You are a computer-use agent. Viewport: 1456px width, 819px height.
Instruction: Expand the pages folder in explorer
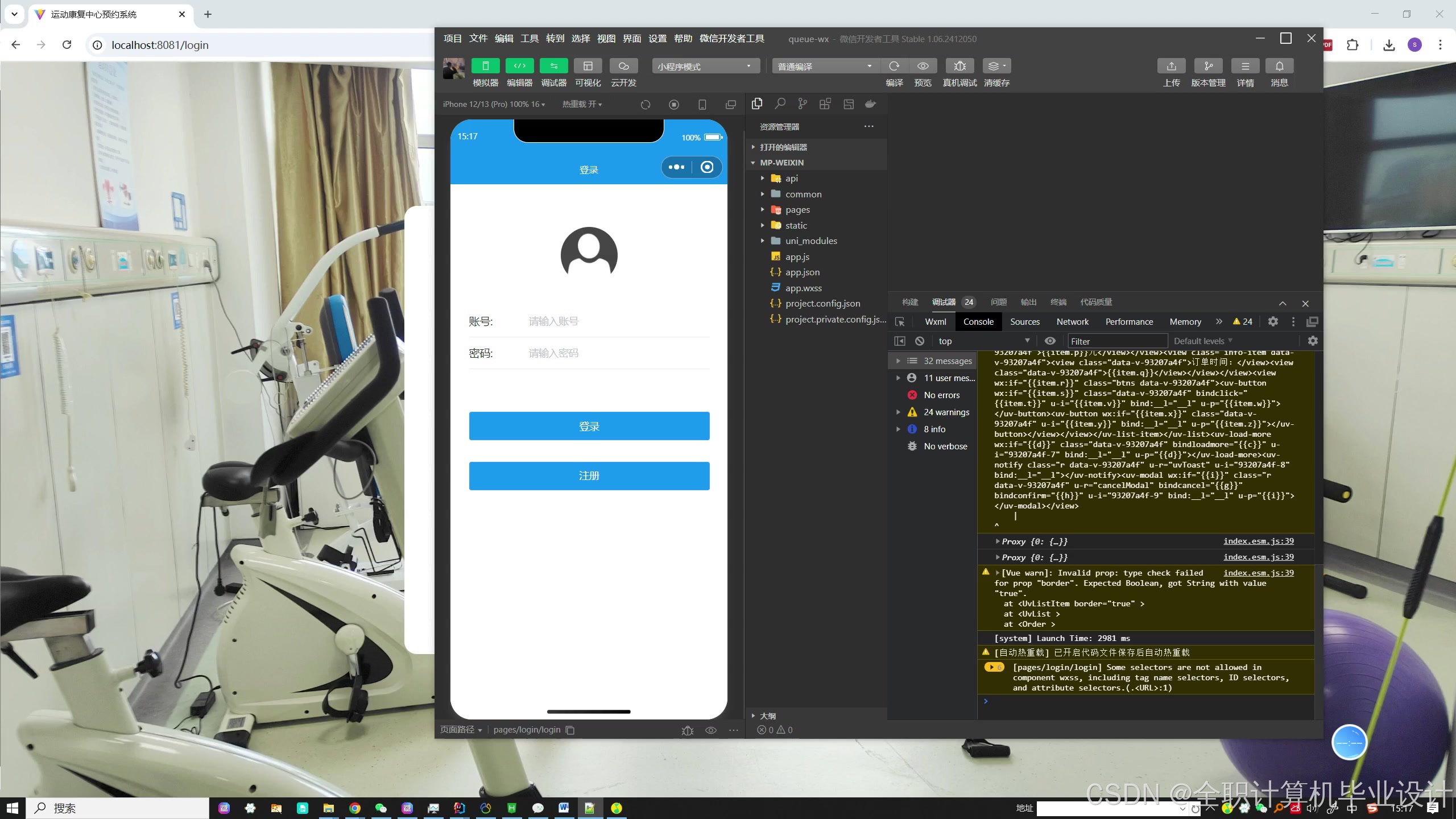click(x=797, y=210)
